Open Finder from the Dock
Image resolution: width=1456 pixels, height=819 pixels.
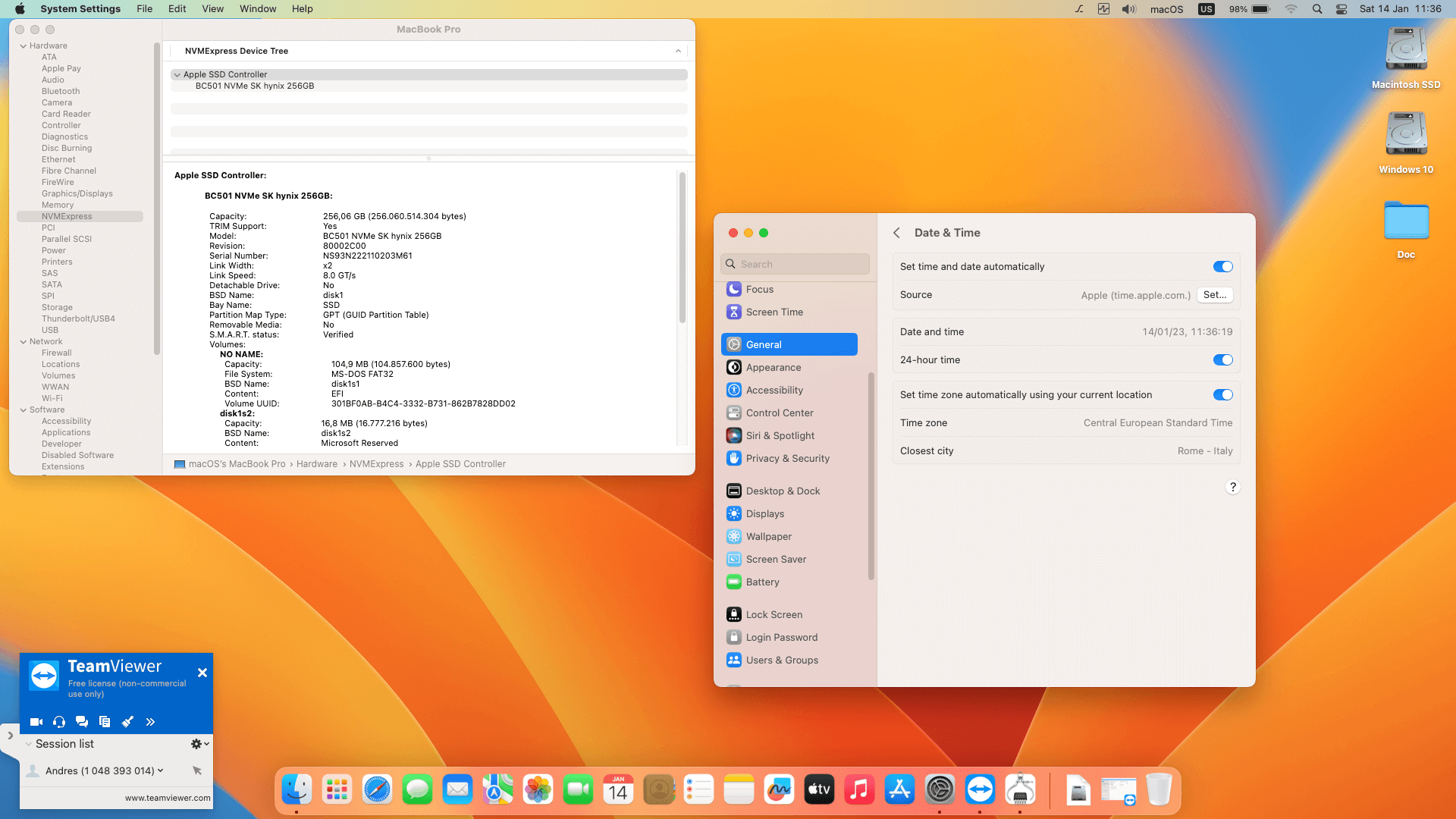297,789
